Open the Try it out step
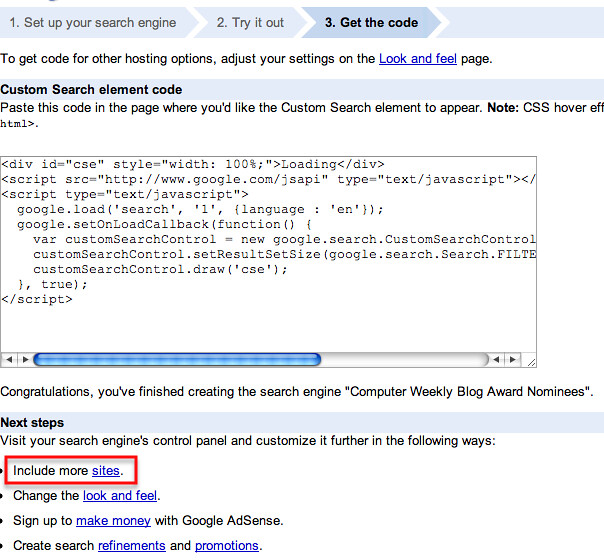604x560 pixels. 250,22
